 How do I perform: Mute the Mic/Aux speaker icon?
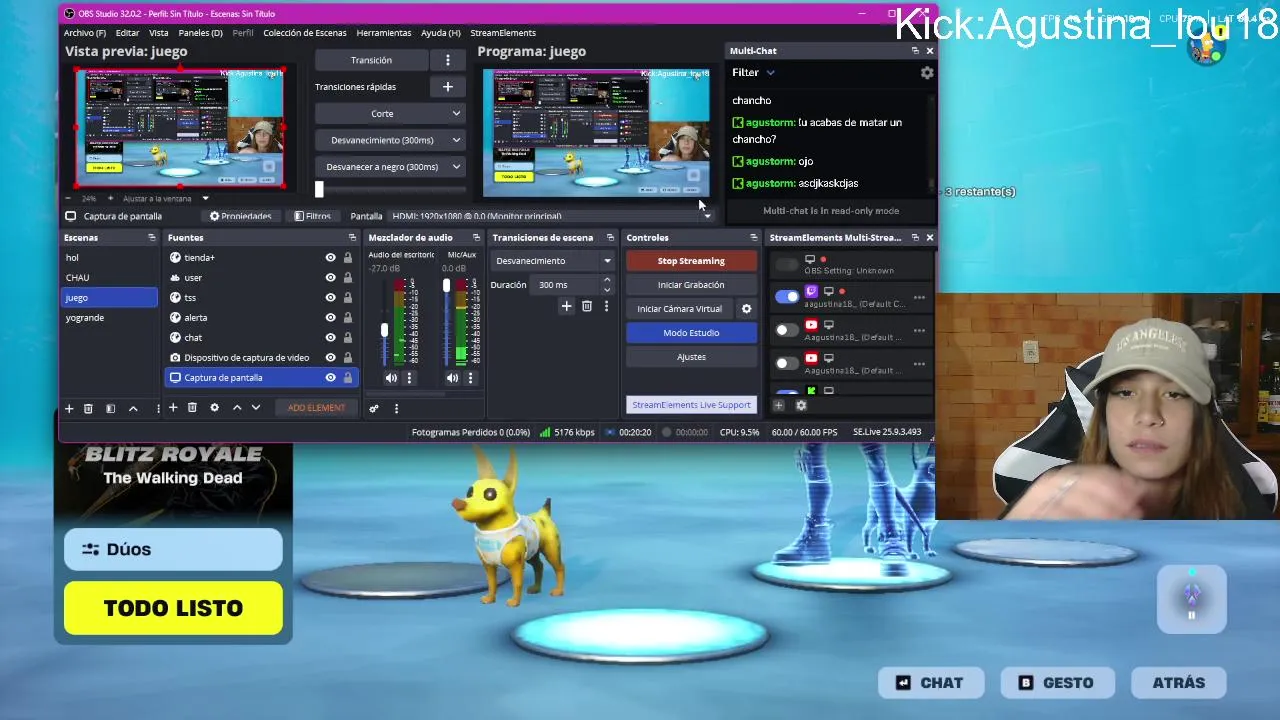(452, 378)
